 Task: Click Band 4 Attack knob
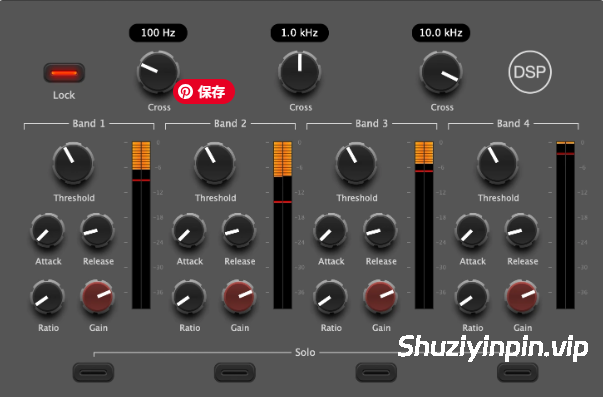472,231
